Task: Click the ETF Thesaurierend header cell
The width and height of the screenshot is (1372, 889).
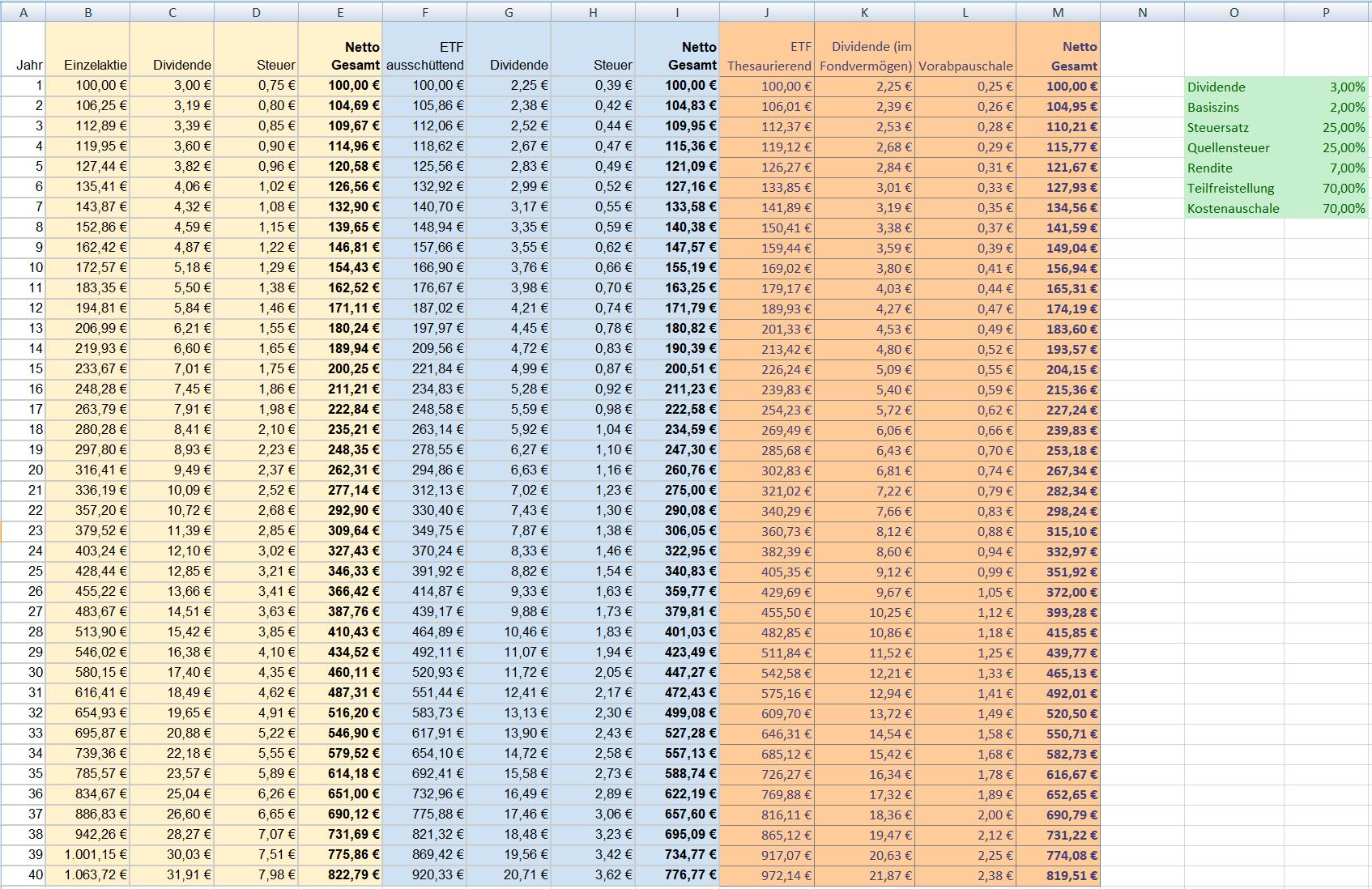Action: [766, 49]
